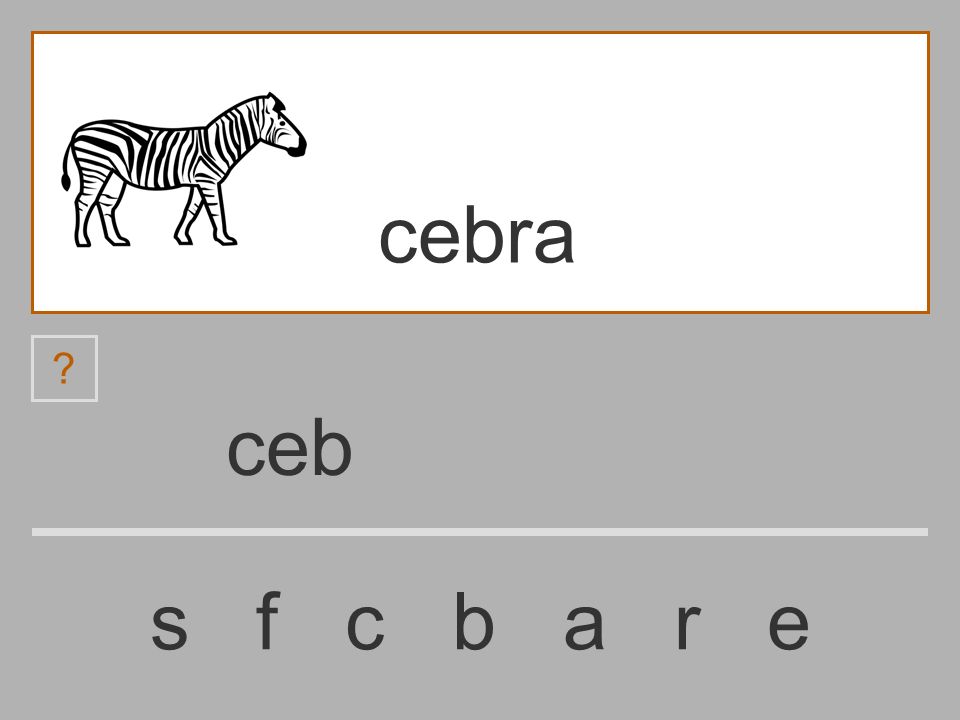Screen dimensions: 960x720
Task: Click the typed "e" in answer "ceb"
Action: tap(288, 453)
